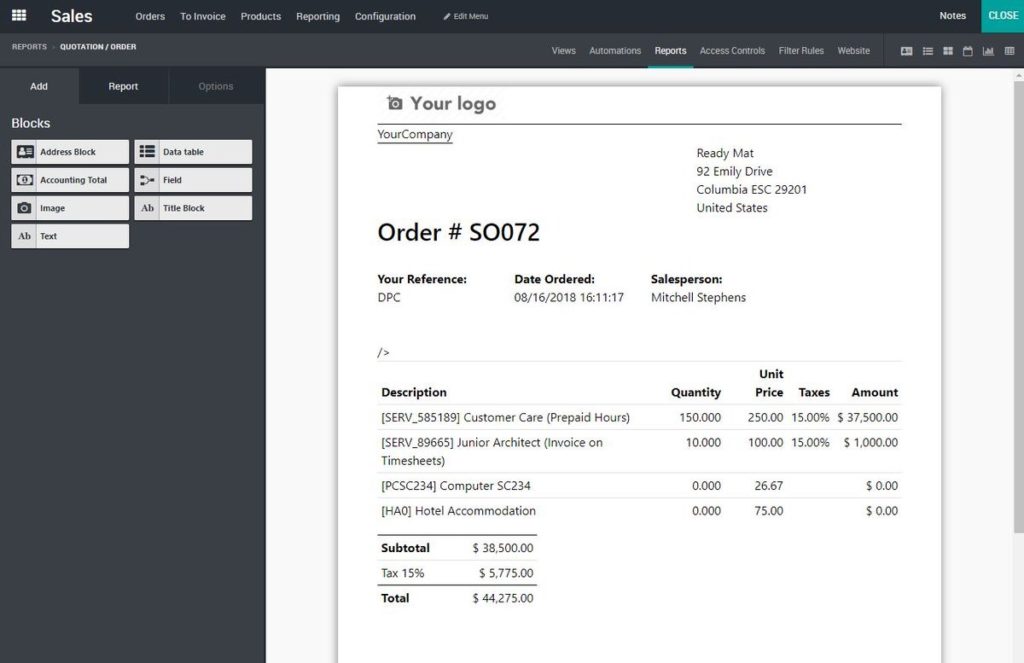Insert a Text block
Viewport: 1024px width, 663px height.
pyautogui.click(x=70, y=235)
